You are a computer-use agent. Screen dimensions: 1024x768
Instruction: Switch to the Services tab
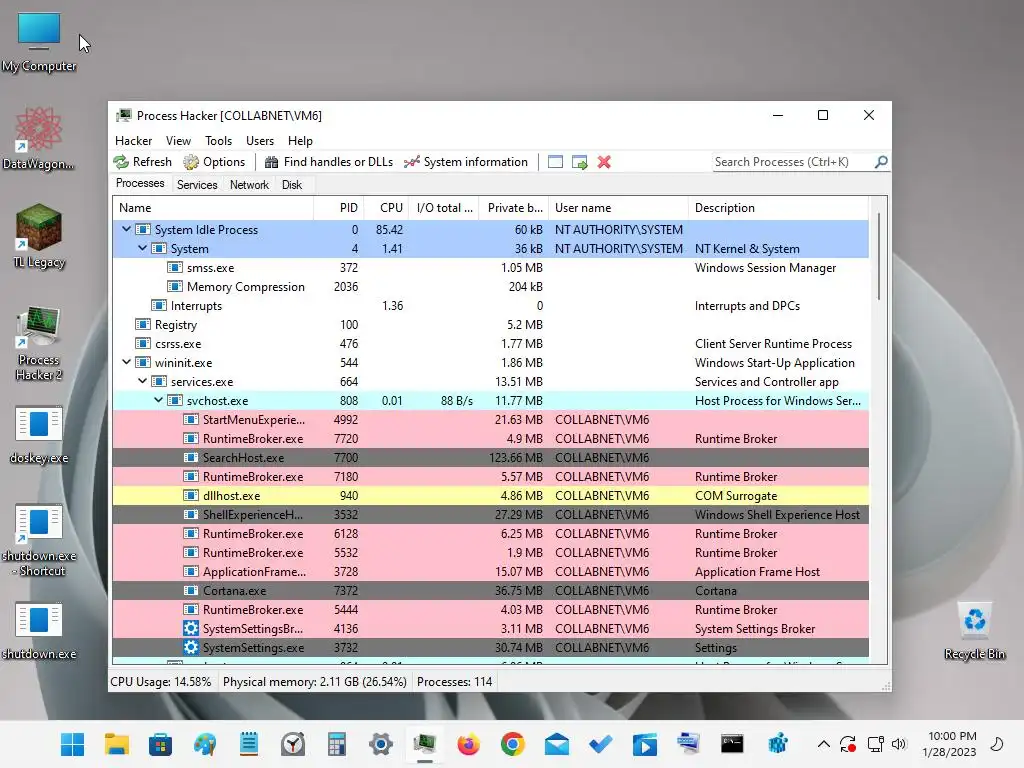tap(197, 185)
